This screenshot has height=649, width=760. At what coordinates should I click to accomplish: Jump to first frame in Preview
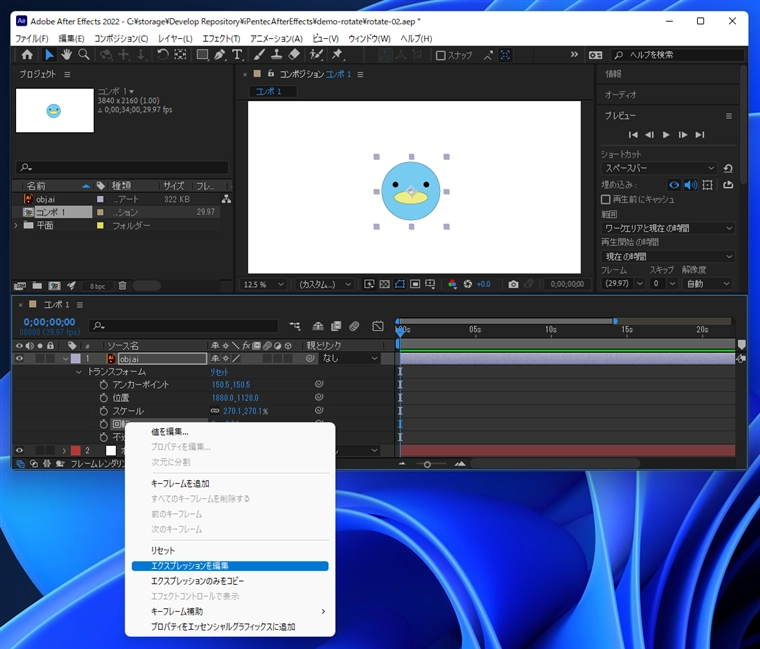tap(633, 135)
